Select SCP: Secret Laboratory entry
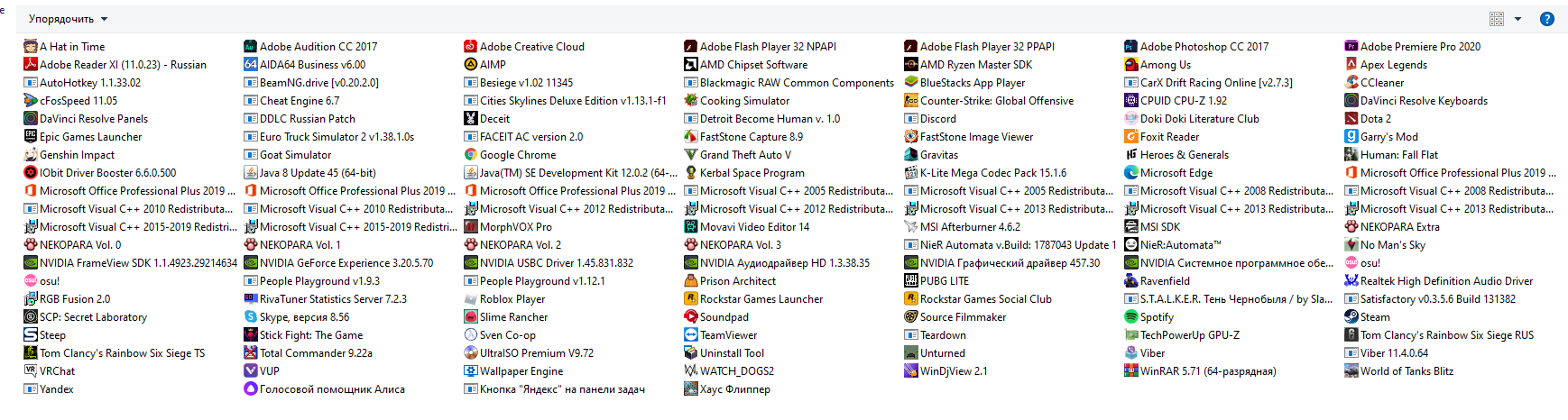 (x=86, y=316)
